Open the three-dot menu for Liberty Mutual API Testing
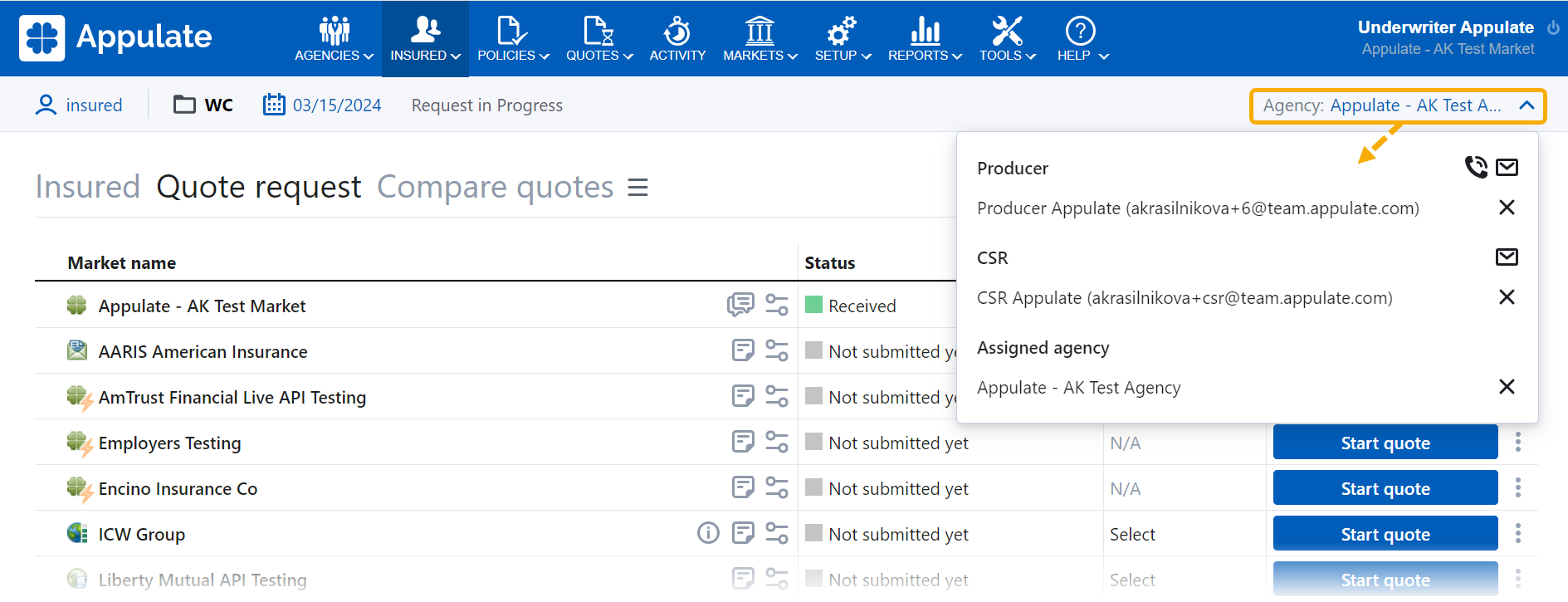This screenshot has width=1568, height=602. pos(1517,579)
